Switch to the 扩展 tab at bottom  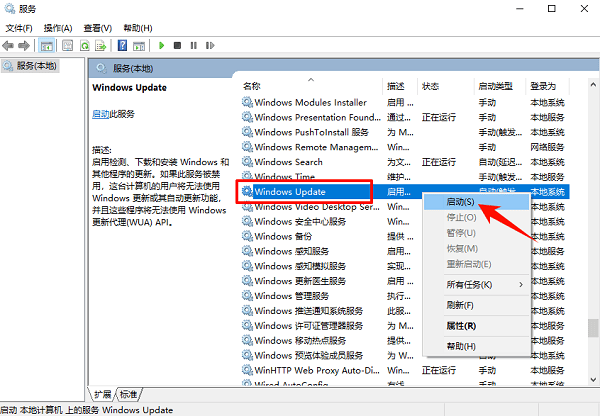tap(103, 394)
